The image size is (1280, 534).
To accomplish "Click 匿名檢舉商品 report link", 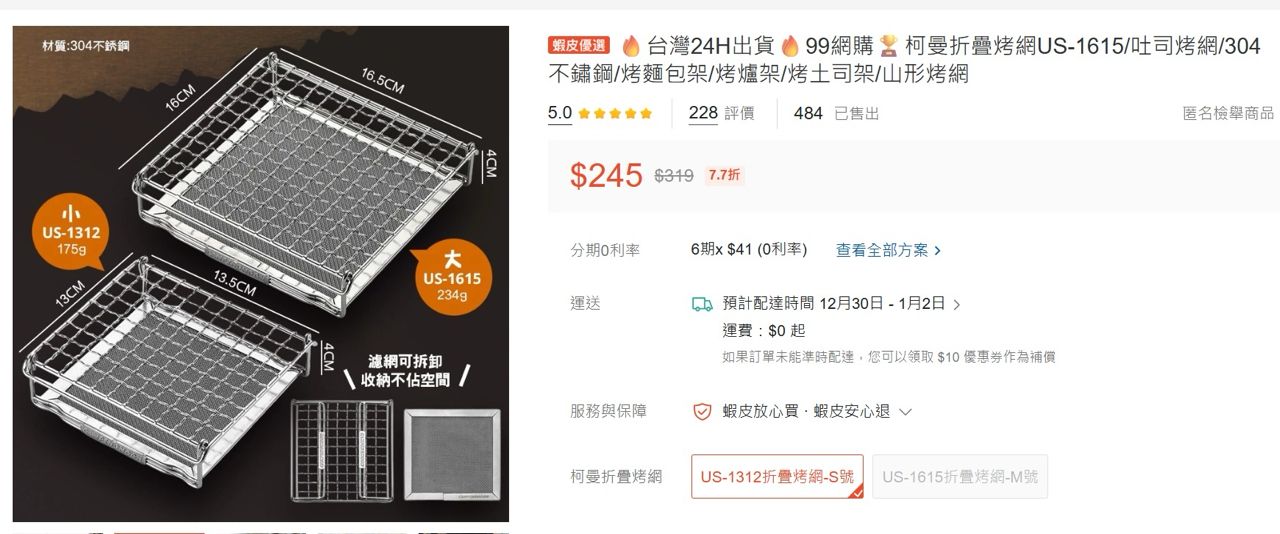I will click(1228, 114).
